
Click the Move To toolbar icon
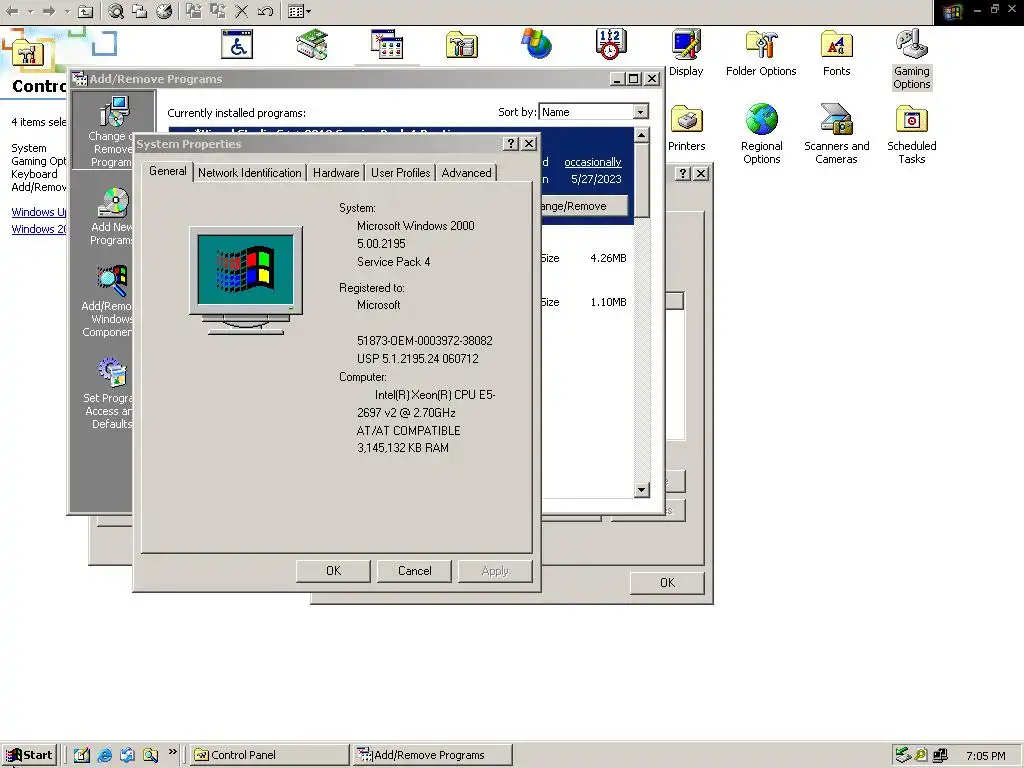[194, 11]
